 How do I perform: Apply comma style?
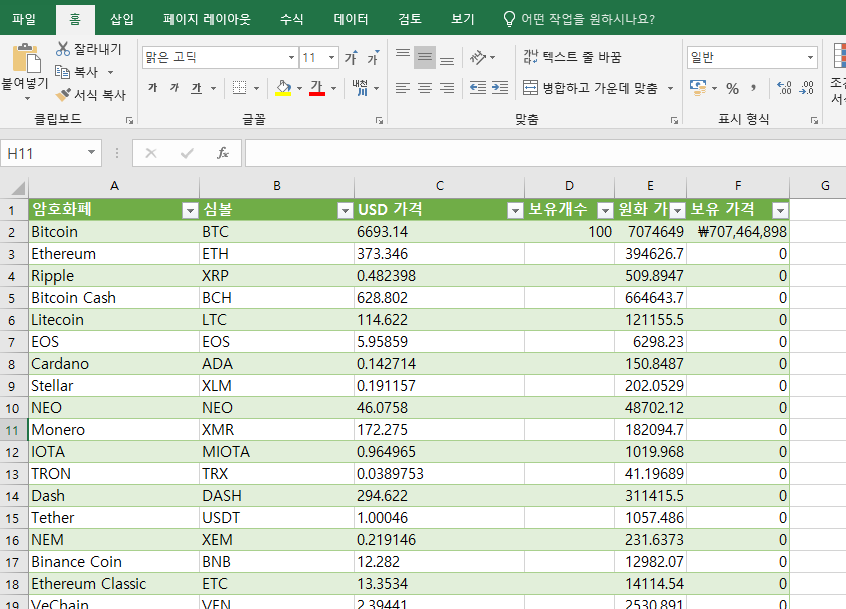click(753, 88)
